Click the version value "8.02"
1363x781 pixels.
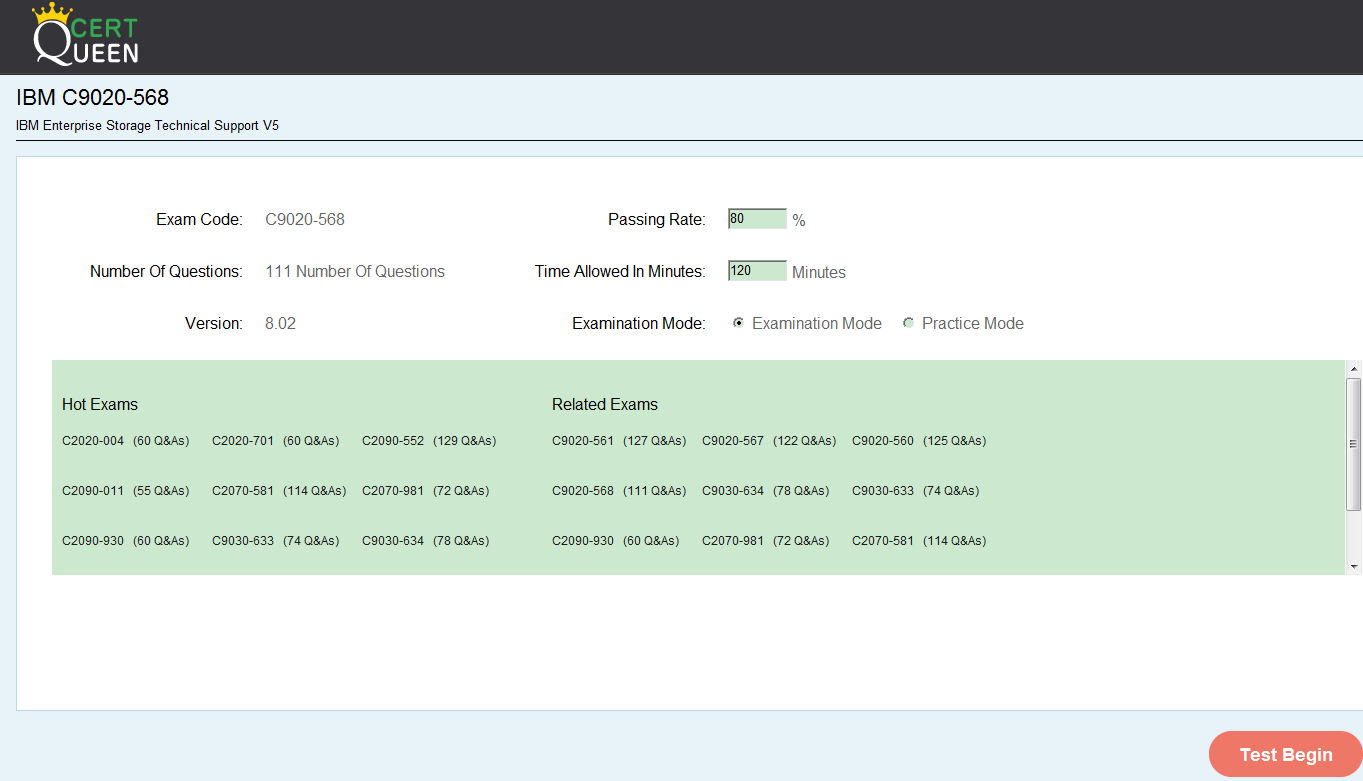[x=280, y=323]
